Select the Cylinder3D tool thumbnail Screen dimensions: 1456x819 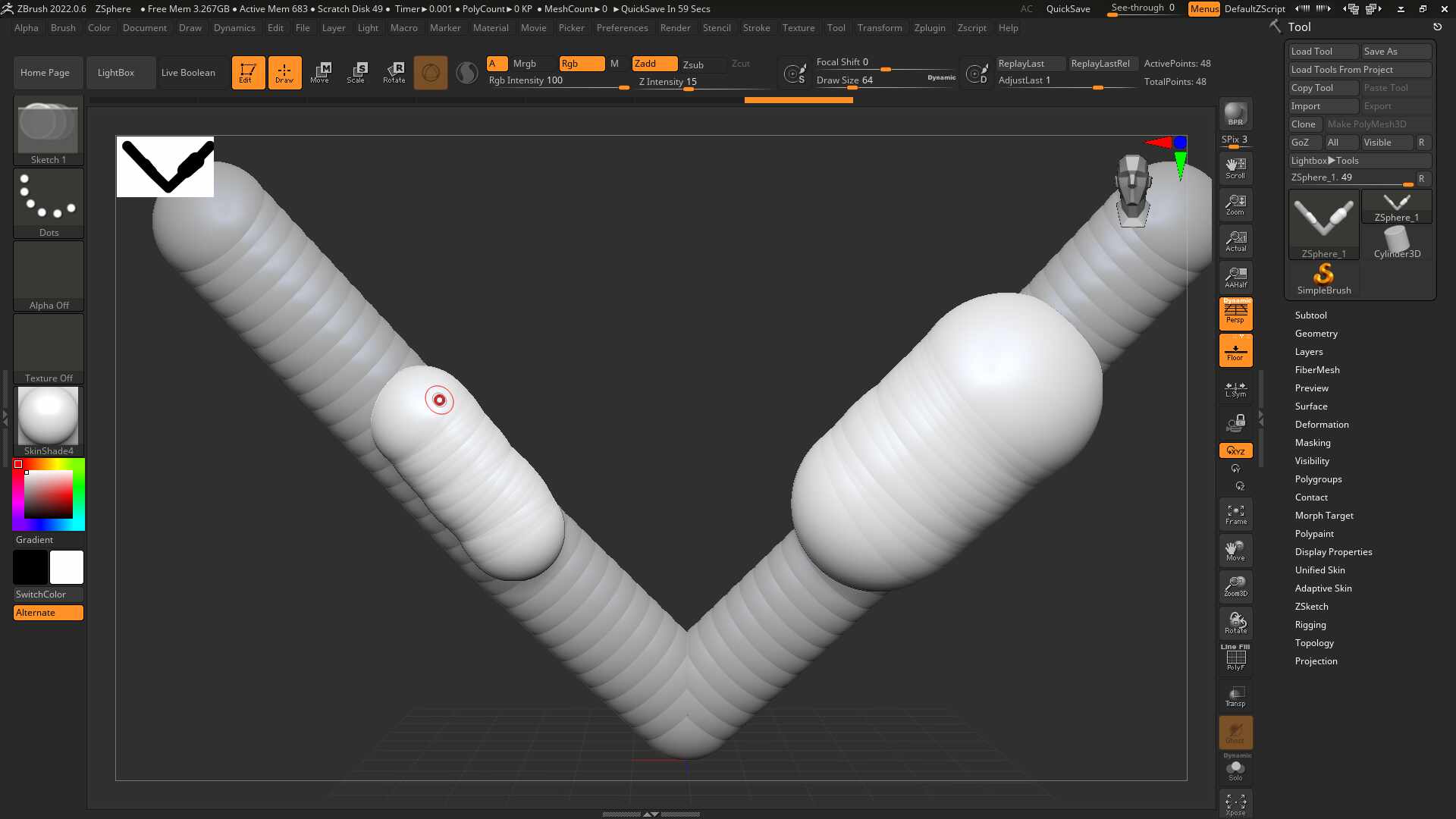pyautogui.click(x=1397, y=243)
